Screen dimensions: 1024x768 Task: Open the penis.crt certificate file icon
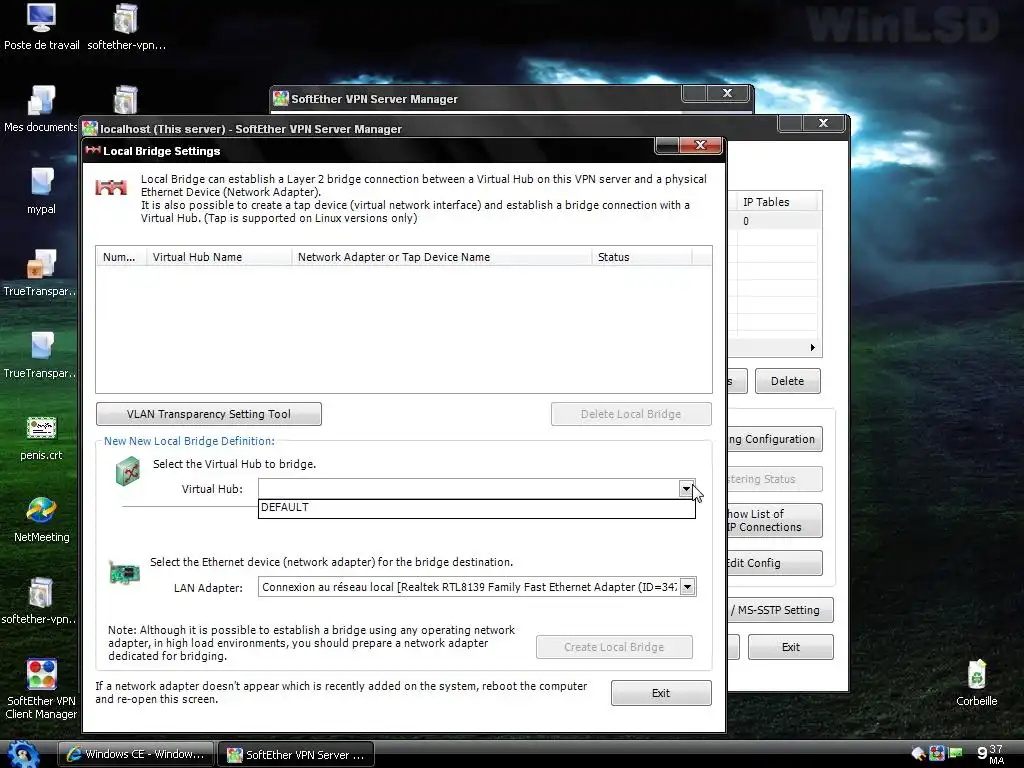tap(41, 436)
